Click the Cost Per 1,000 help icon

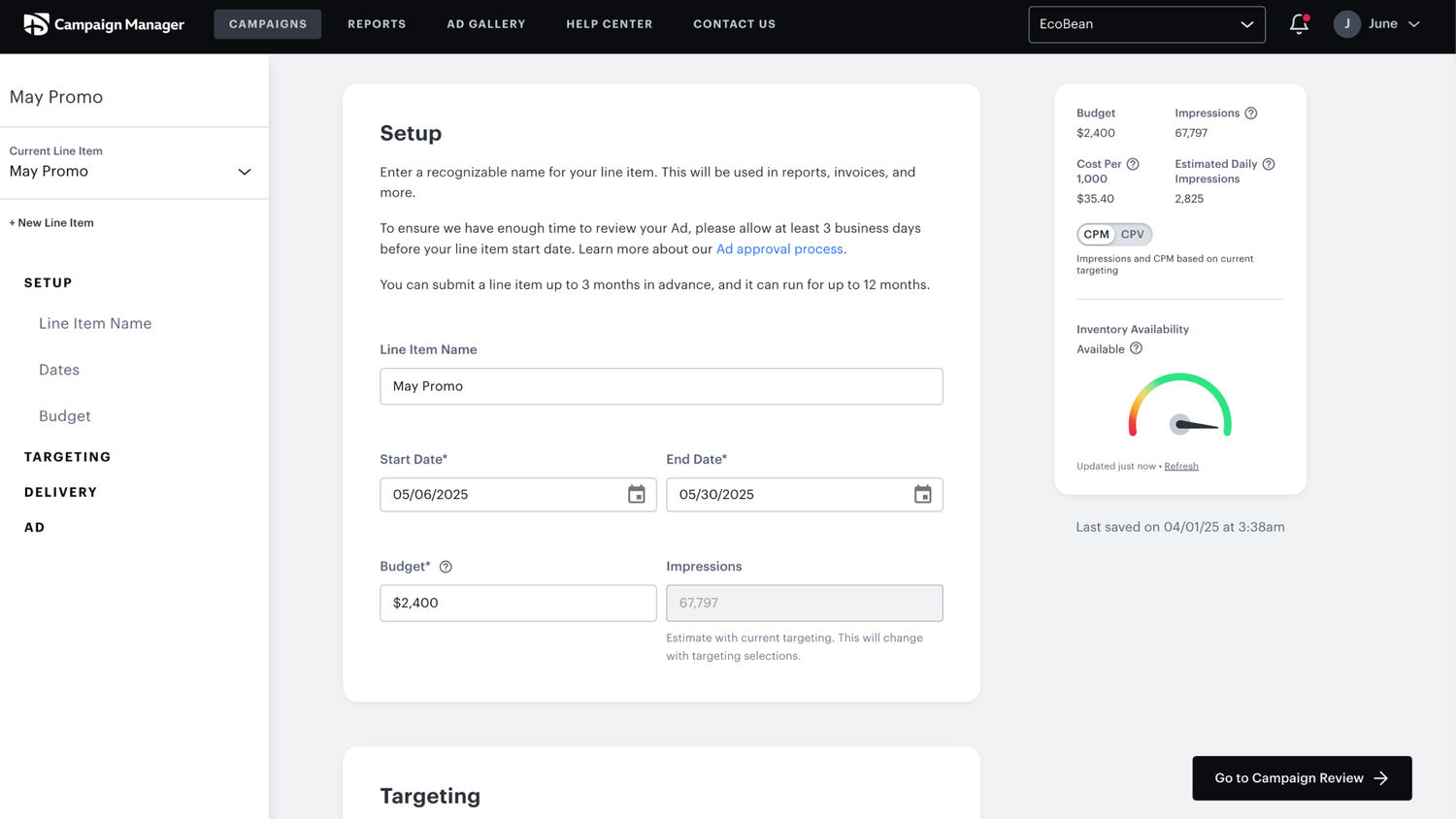1135,163
